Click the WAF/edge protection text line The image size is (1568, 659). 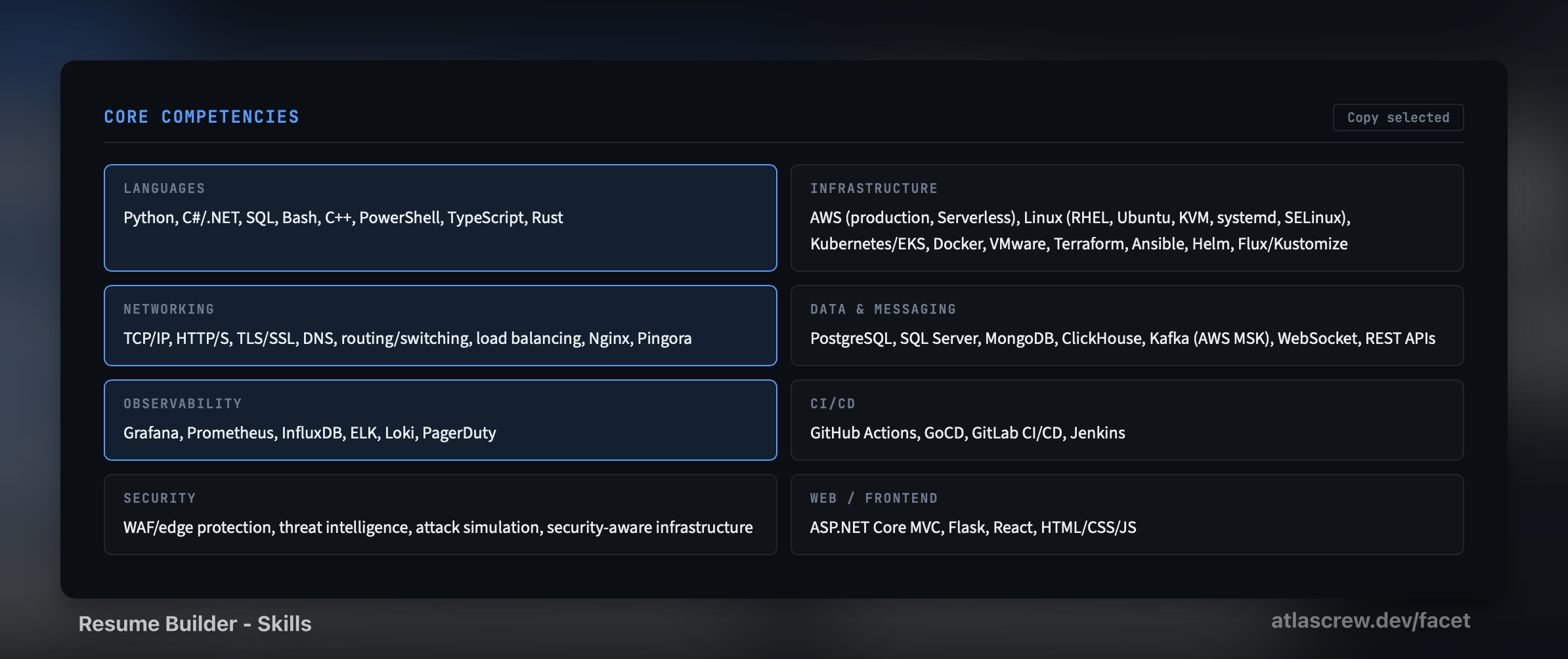(438, 528)
